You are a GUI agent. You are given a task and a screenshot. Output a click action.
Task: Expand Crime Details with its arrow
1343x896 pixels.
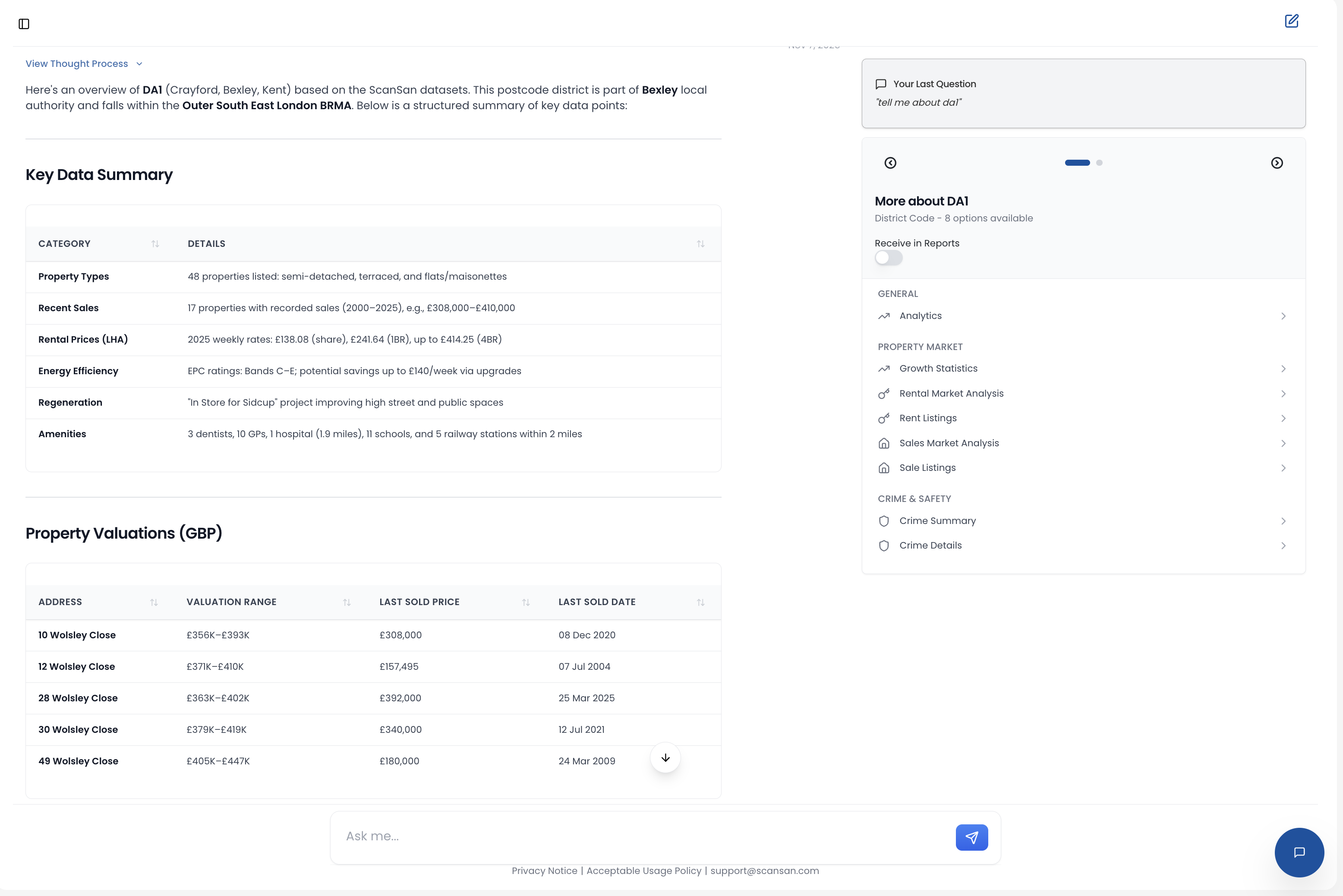click(x=1283, y=546)
